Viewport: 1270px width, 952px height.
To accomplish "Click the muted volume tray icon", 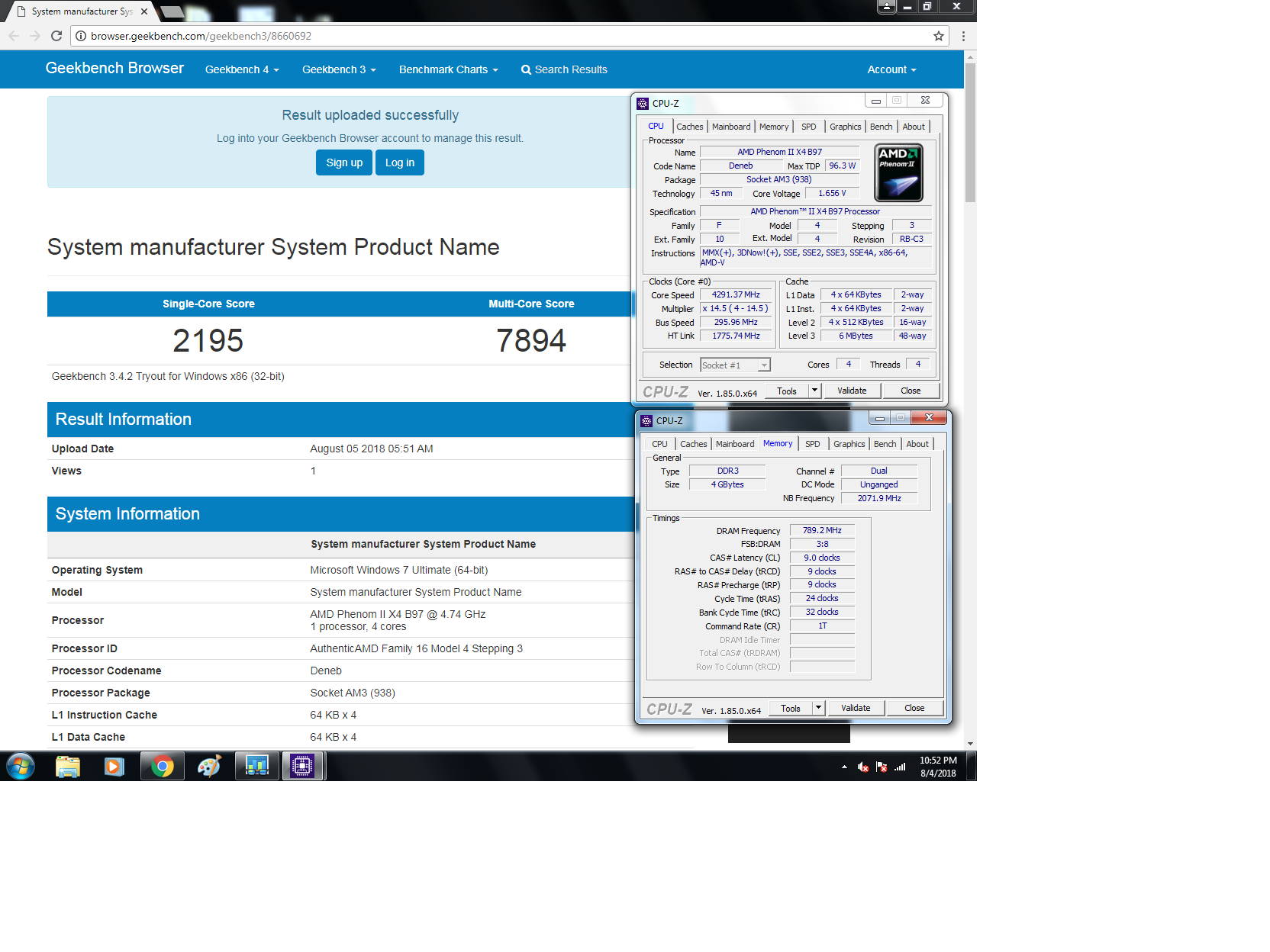I will click(863, 767).
